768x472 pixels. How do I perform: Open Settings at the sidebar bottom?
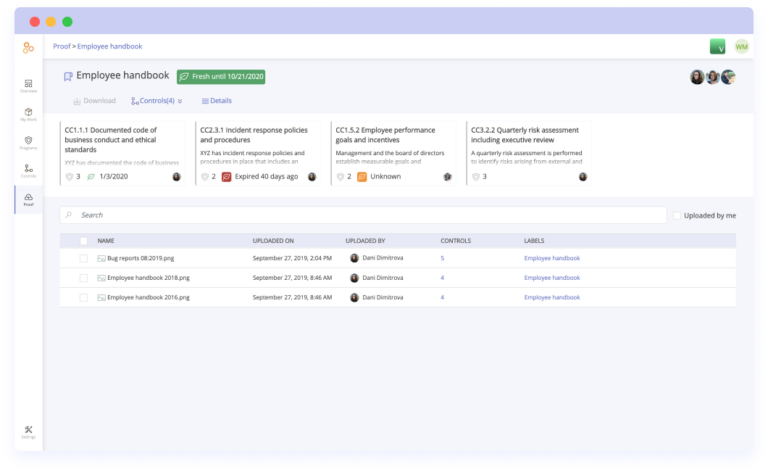point(28,432)
